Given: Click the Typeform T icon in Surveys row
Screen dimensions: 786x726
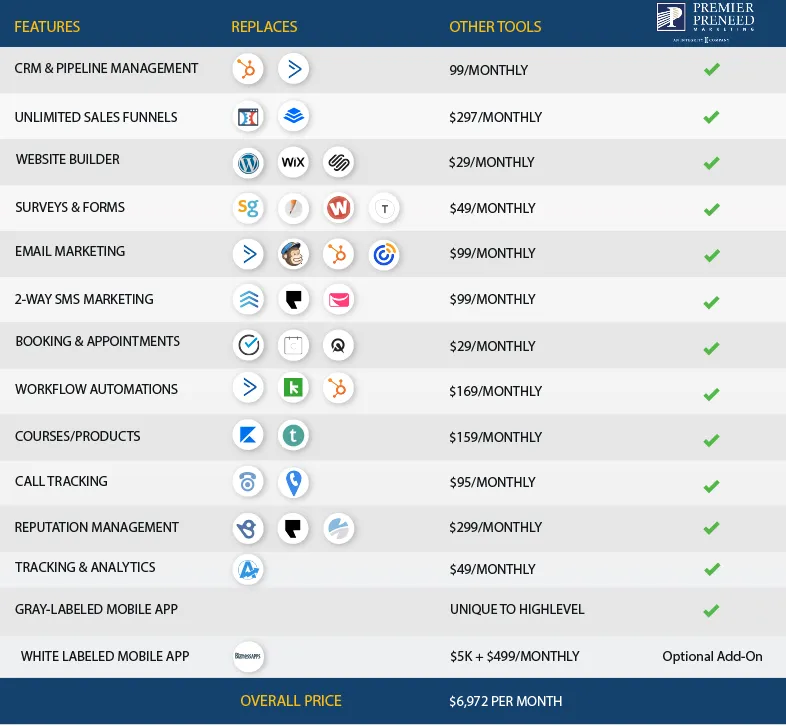Looking at the screenshot, I should click(x=384, y=208).
